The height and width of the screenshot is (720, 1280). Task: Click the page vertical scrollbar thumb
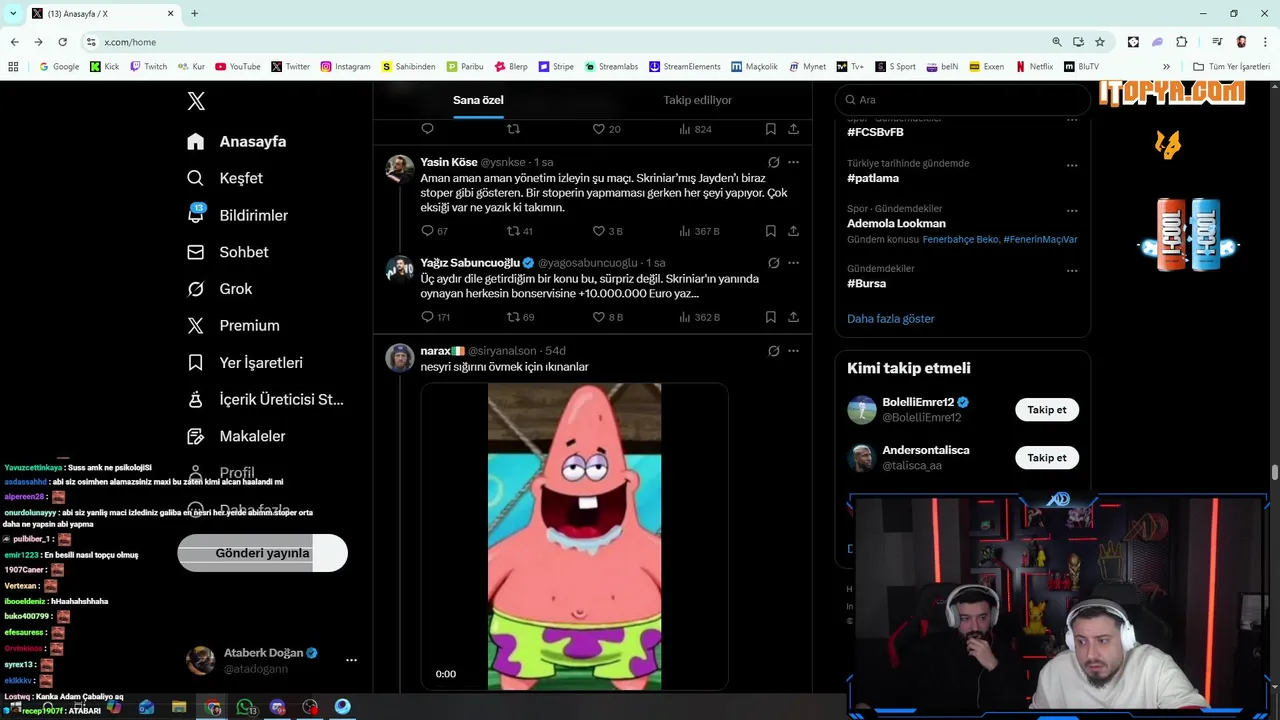(1274, 473)
